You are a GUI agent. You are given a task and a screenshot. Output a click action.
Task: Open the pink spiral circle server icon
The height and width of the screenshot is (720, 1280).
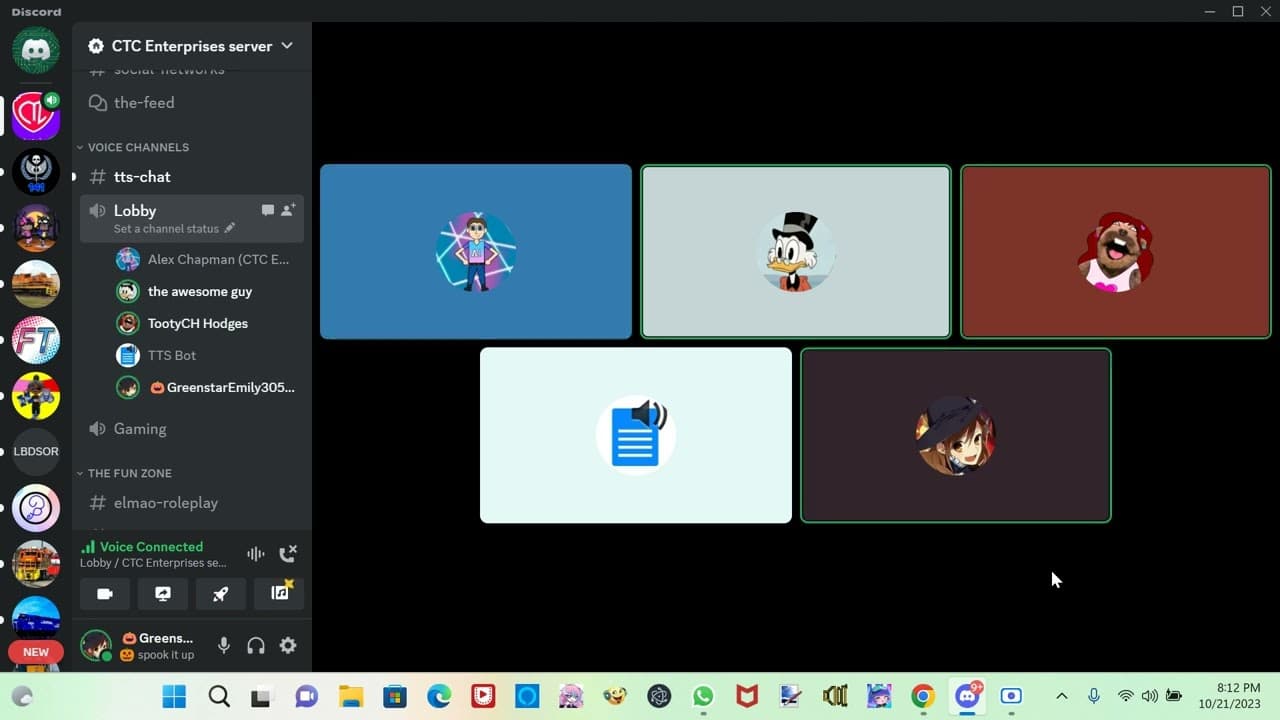point(36,508)
